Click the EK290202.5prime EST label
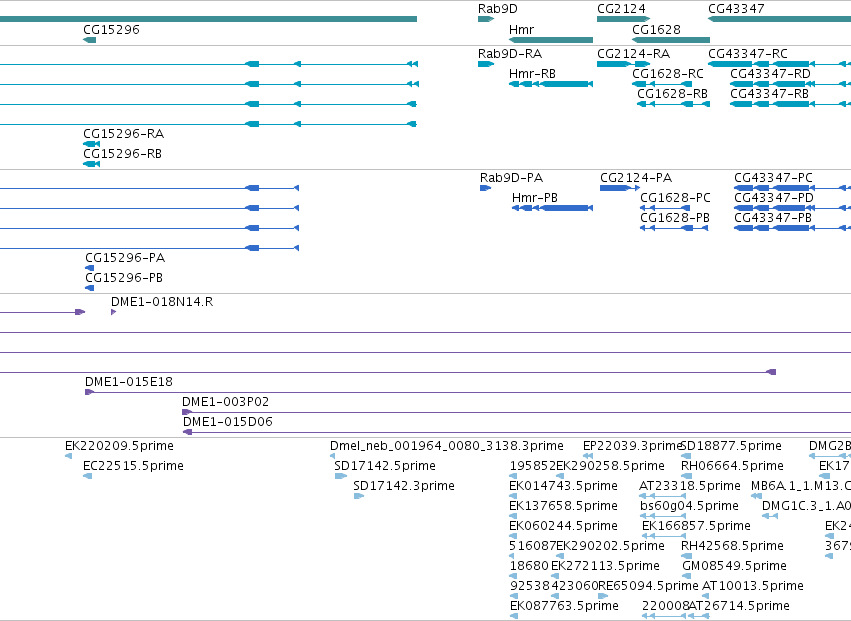The image size is (851, 621). click(611, 547)
